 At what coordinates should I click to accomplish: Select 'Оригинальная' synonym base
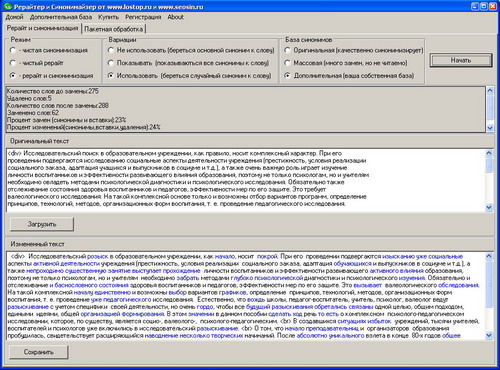(287, 50)
